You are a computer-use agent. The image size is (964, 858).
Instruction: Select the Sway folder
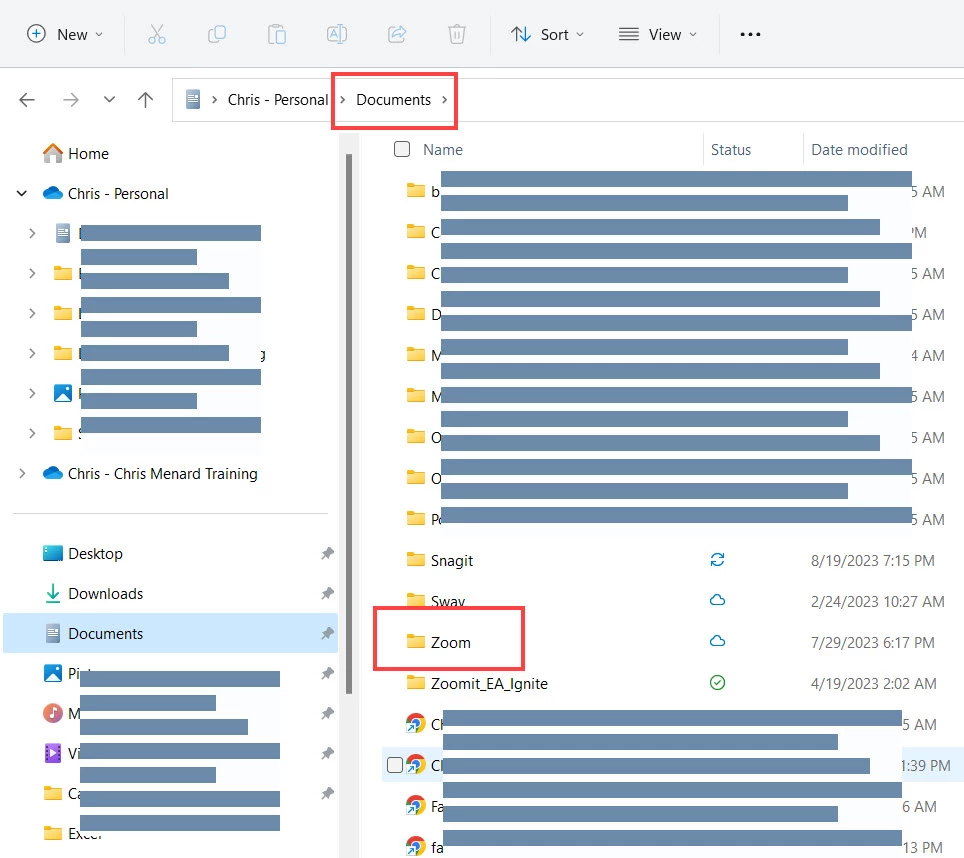coord(448,601)
